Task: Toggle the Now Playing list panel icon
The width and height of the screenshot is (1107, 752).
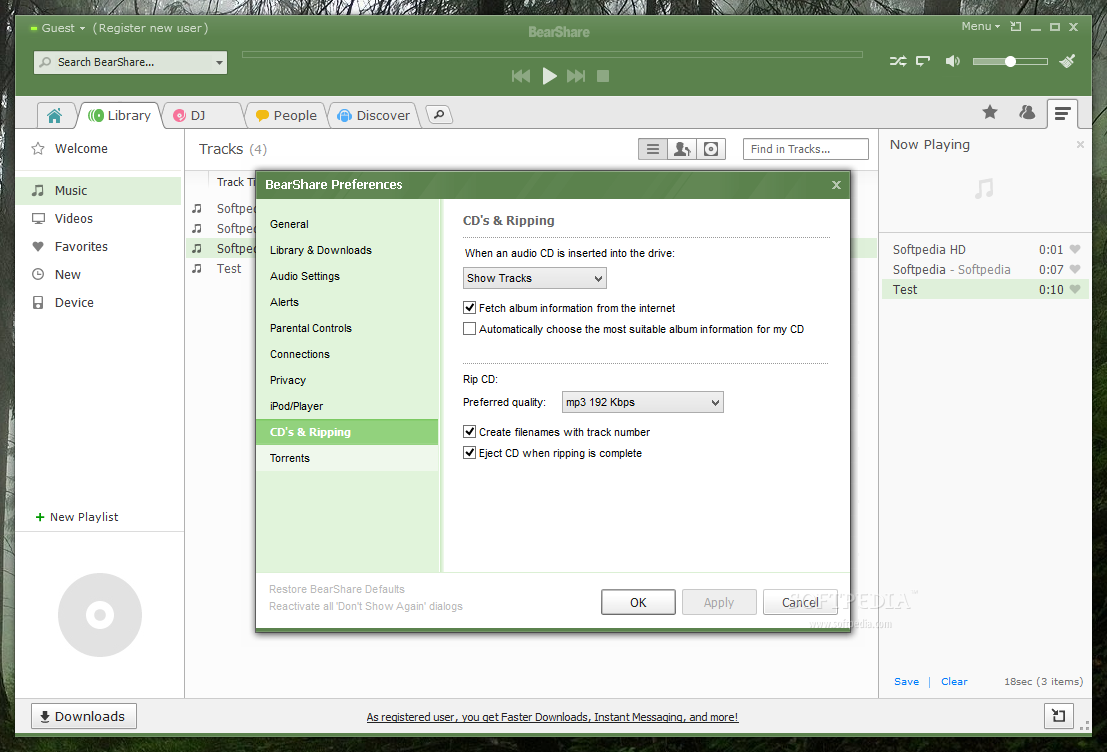Action: pyautogui.click(x=1062, y=113)
